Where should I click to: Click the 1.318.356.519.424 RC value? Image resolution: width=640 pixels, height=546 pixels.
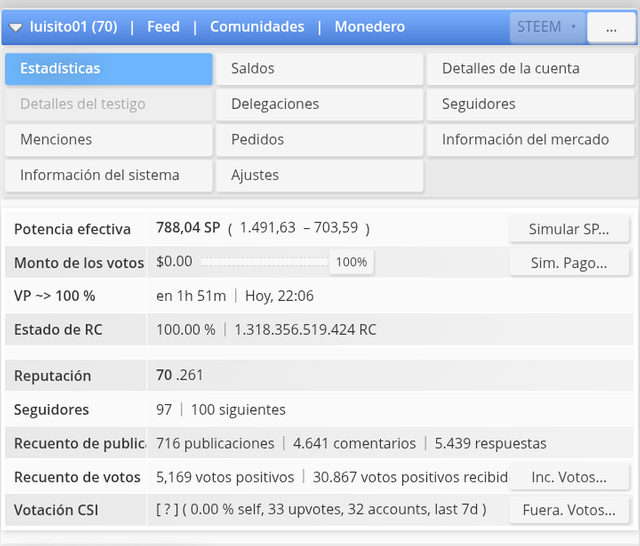point(305,330)
